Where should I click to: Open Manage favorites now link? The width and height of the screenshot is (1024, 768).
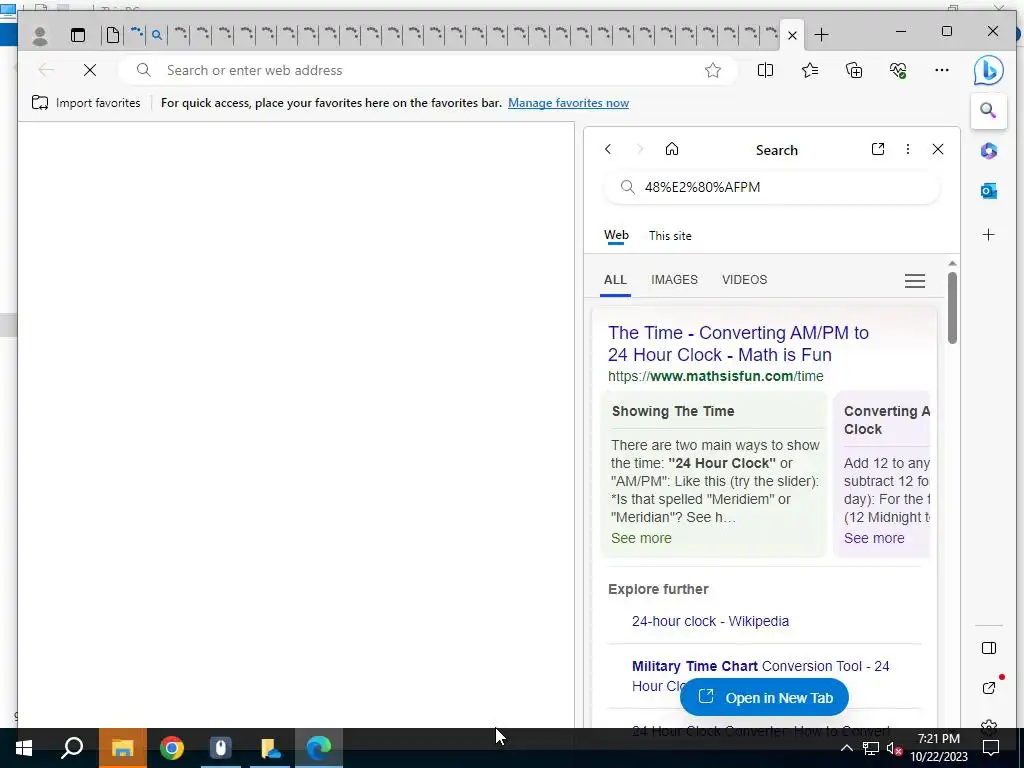pos(568,103)
